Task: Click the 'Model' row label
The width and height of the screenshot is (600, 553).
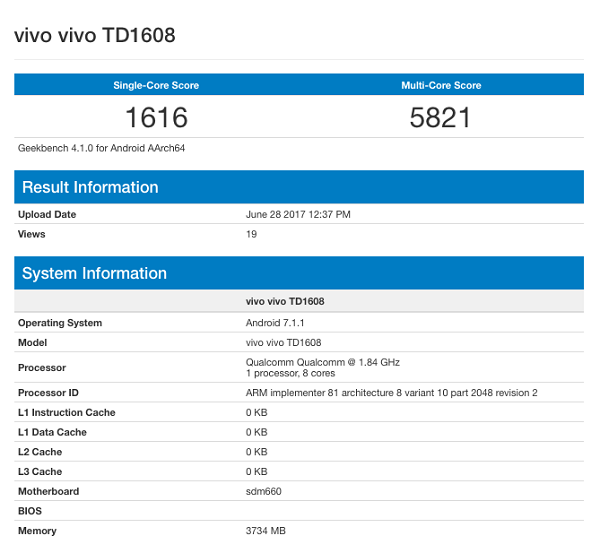Action: point(33,342)
